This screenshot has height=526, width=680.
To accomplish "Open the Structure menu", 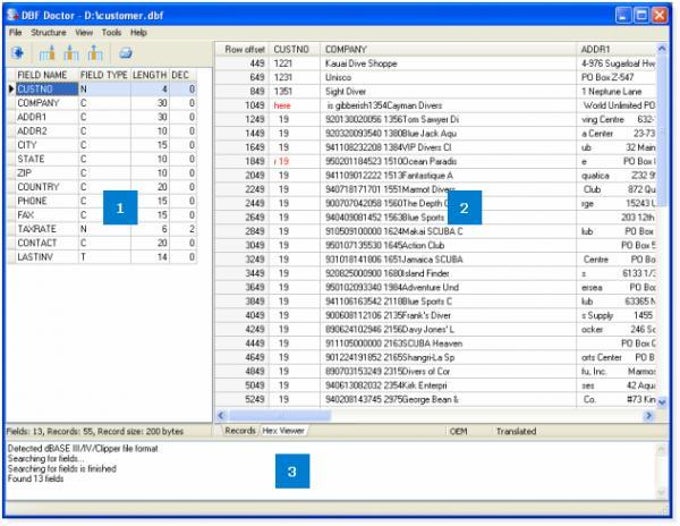I will tap(48, 33).
